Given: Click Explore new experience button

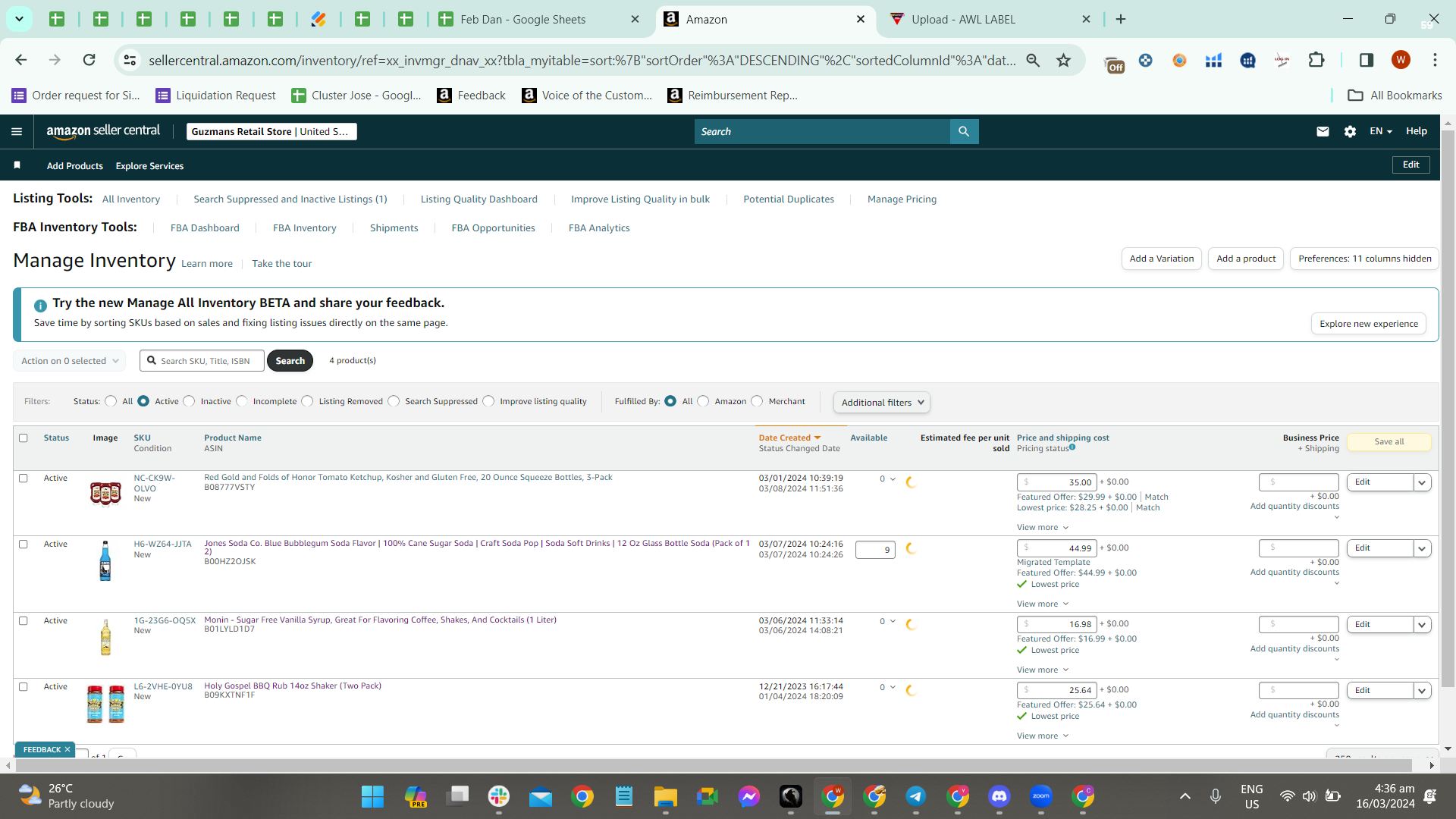Looking at the screenshot, I should pos(1369,324).
